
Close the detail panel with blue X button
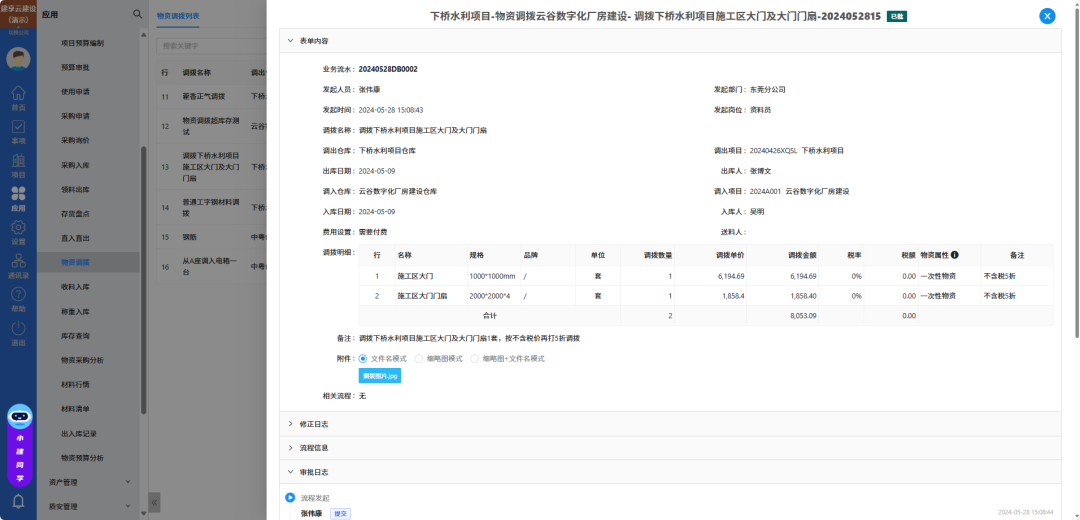[1047, 16]
